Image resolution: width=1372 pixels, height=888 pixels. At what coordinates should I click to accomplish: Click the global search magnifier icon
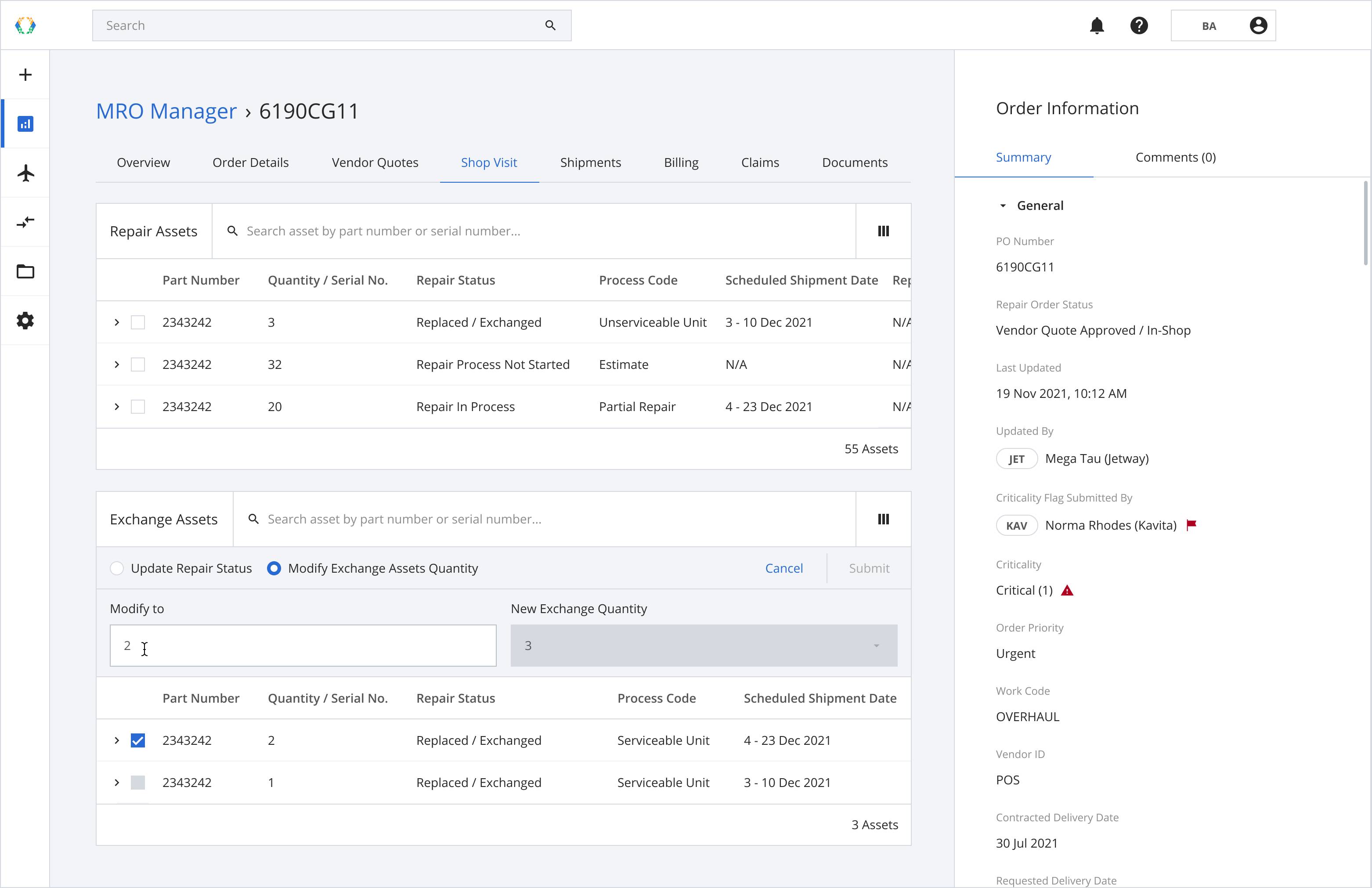[551, 25]
